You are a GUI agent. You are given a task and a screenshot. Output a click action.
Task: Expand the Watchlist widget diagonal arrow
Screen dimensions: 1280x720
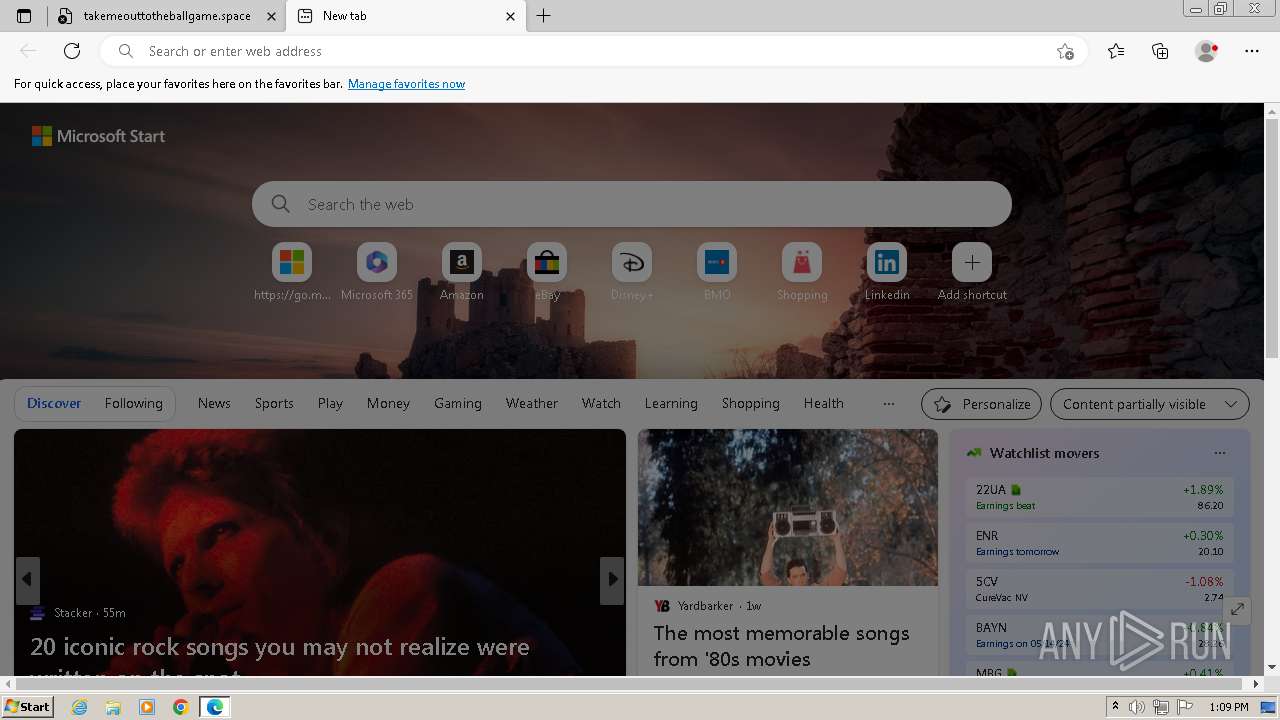(x=1237, y=608)
